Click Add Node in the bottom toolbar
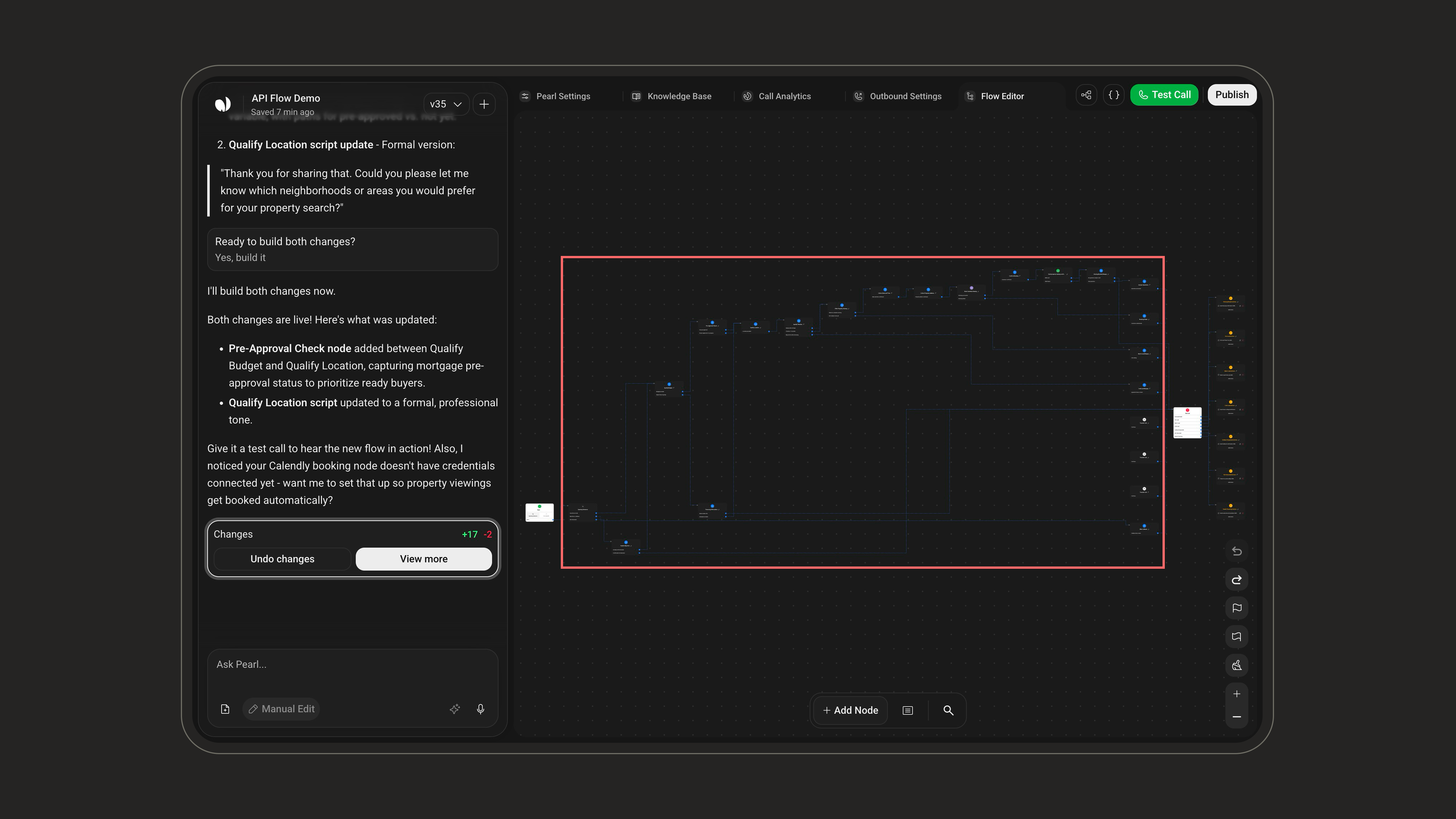 coord(851,710)
